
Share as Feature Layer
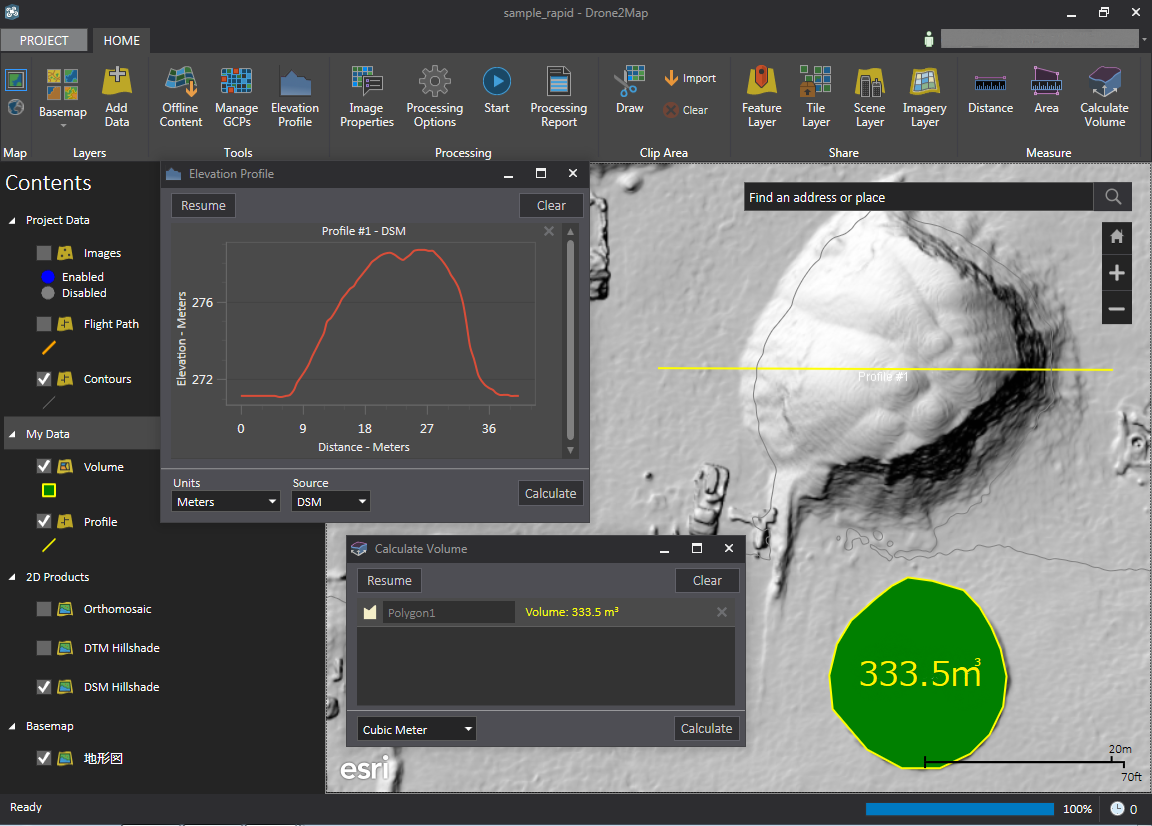pos(762,97)
